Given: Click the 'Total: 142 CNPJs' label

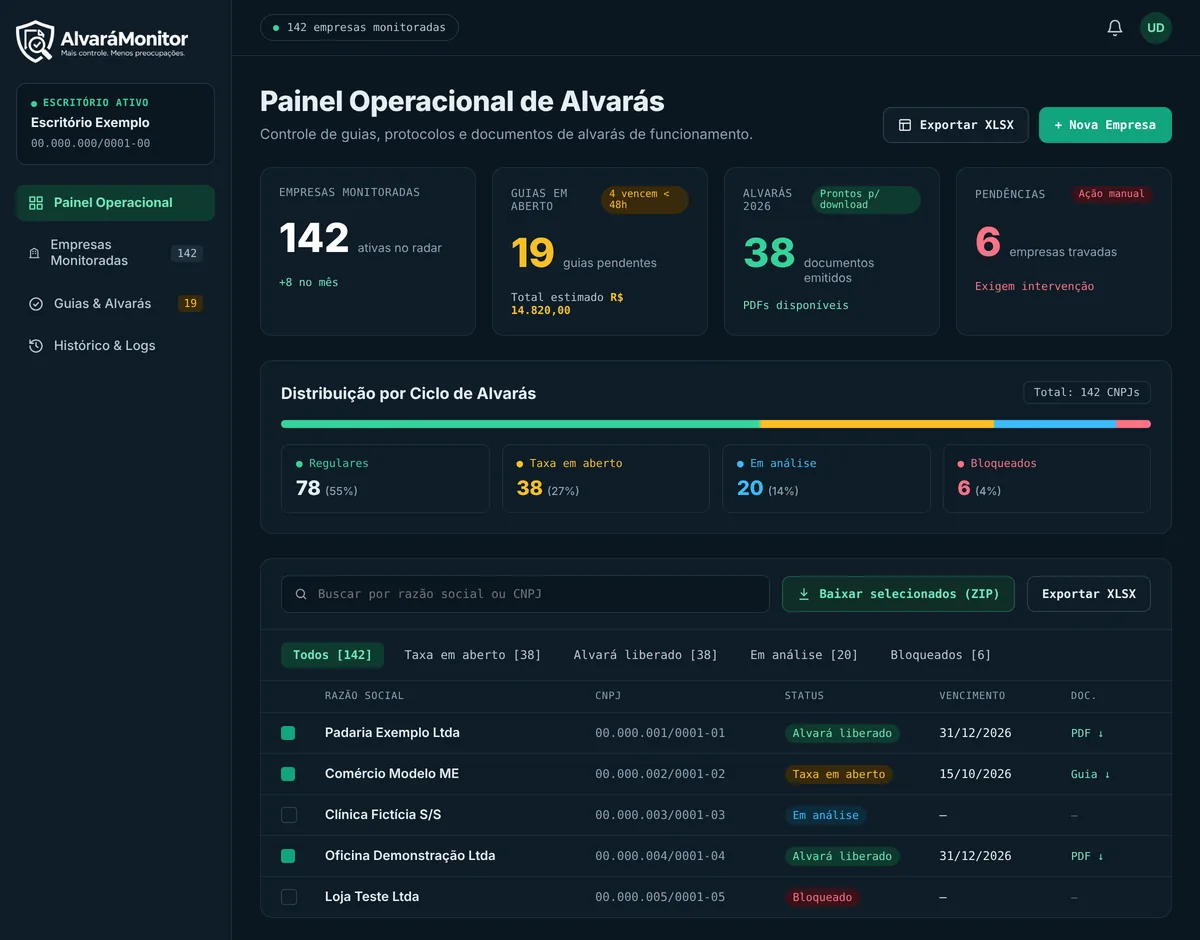Looking at the screenshot, I should [x=1087, y=392].
